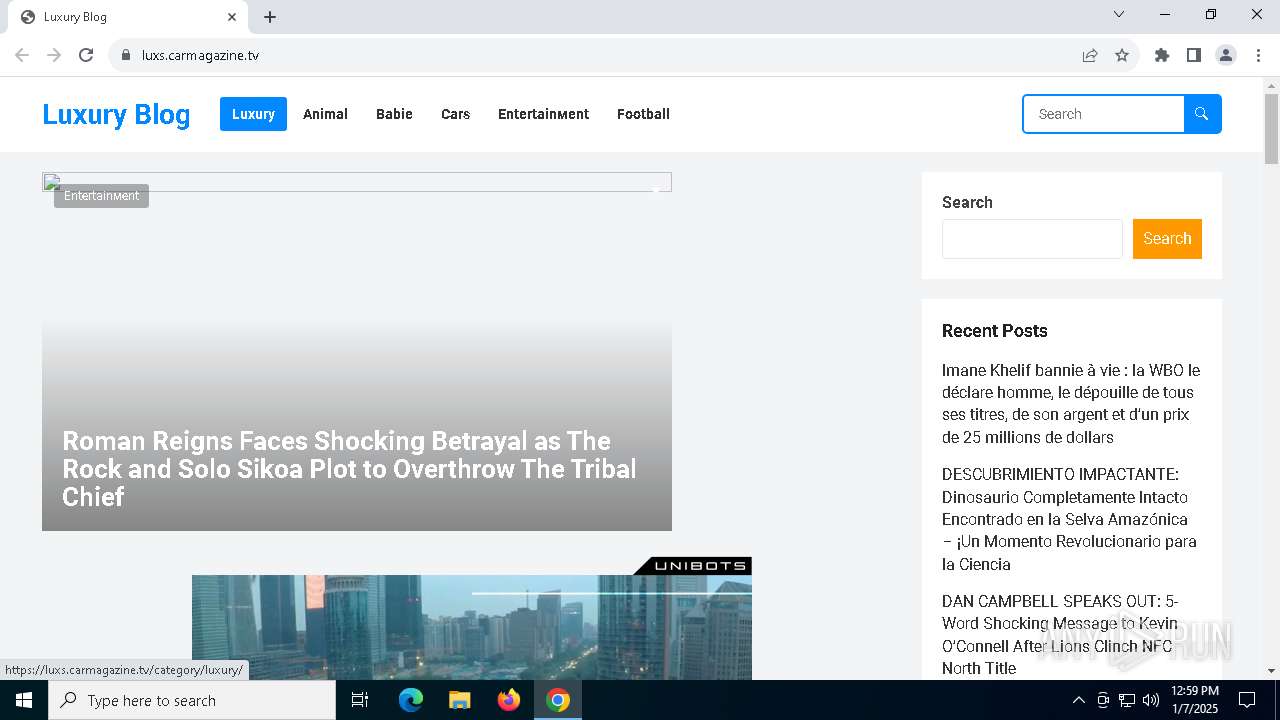Bookmark this page with the star icon
The height and width of the screenshot is (720, 1280).
click(1122, 55)
